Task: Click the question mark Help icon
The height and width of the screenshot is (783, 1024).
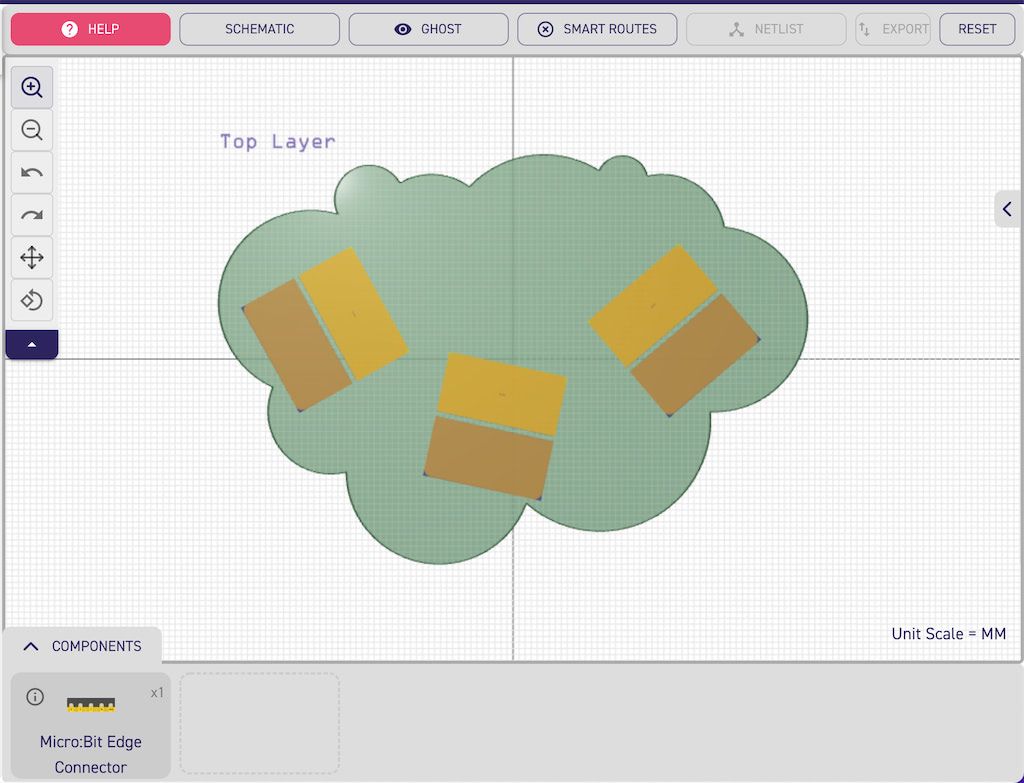Action: coord(69,29)
